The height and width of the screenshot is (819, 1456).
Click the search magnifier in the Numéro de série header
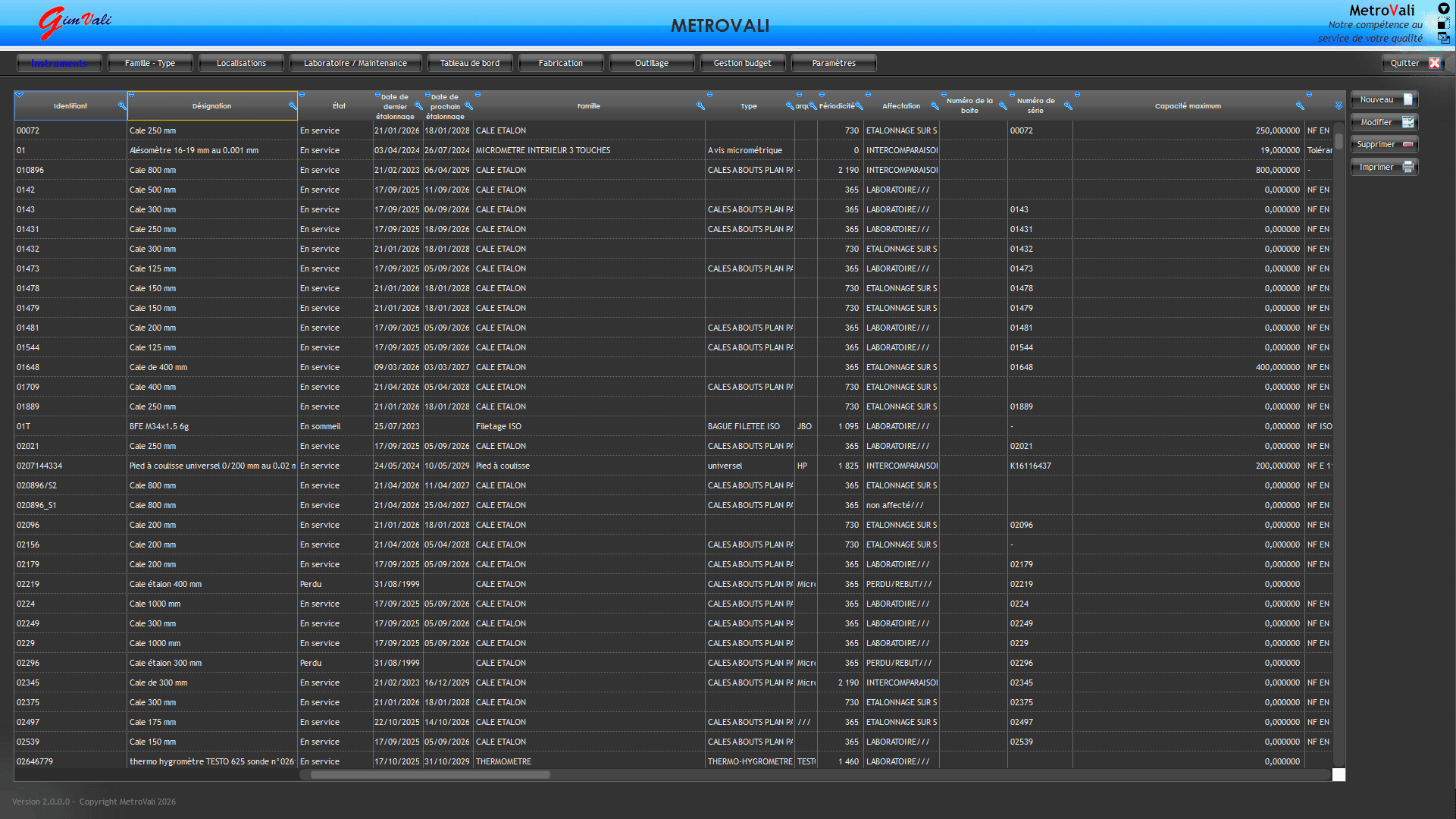[1068, 106]
